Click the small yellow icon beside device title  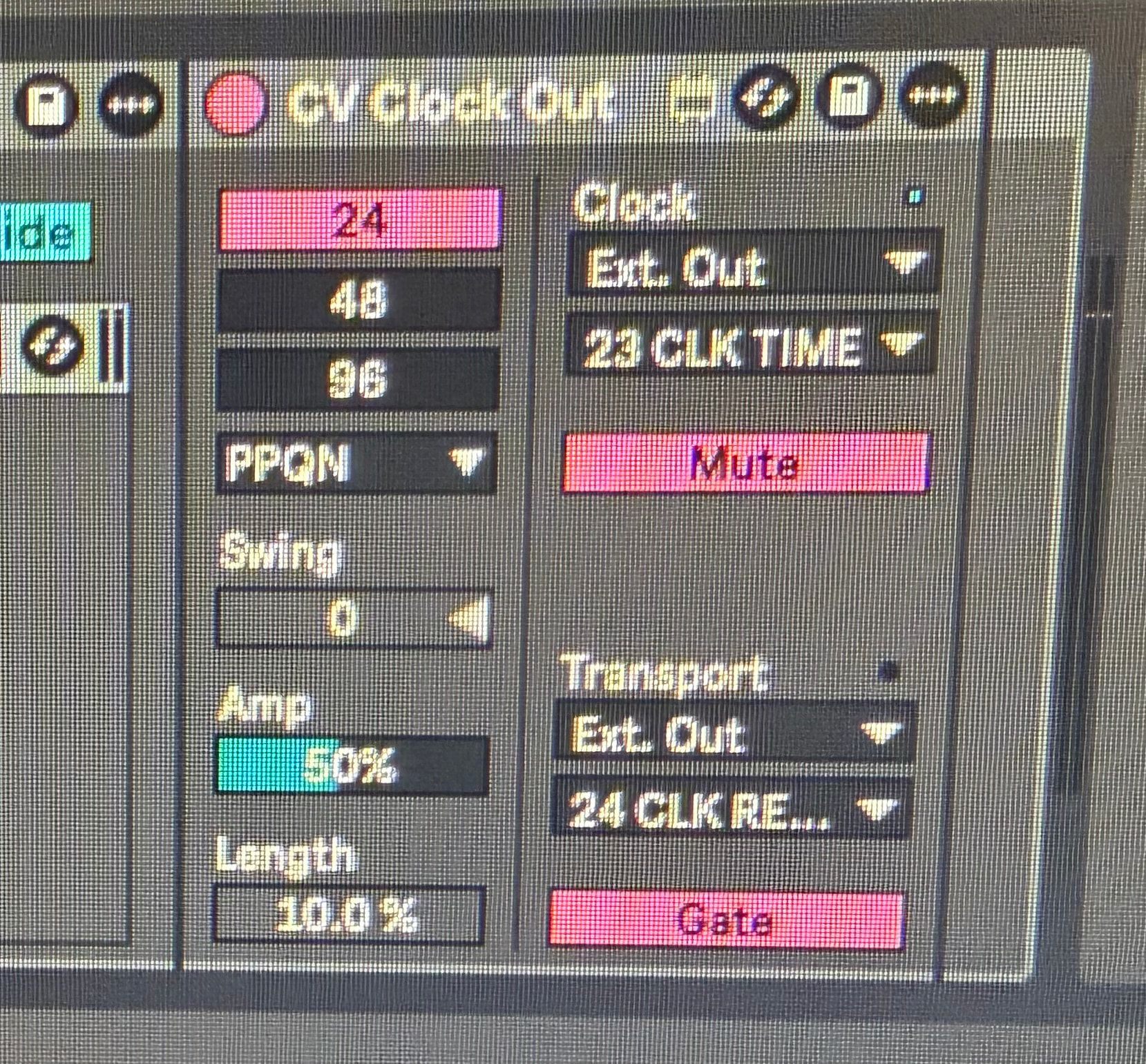(694, 100)
